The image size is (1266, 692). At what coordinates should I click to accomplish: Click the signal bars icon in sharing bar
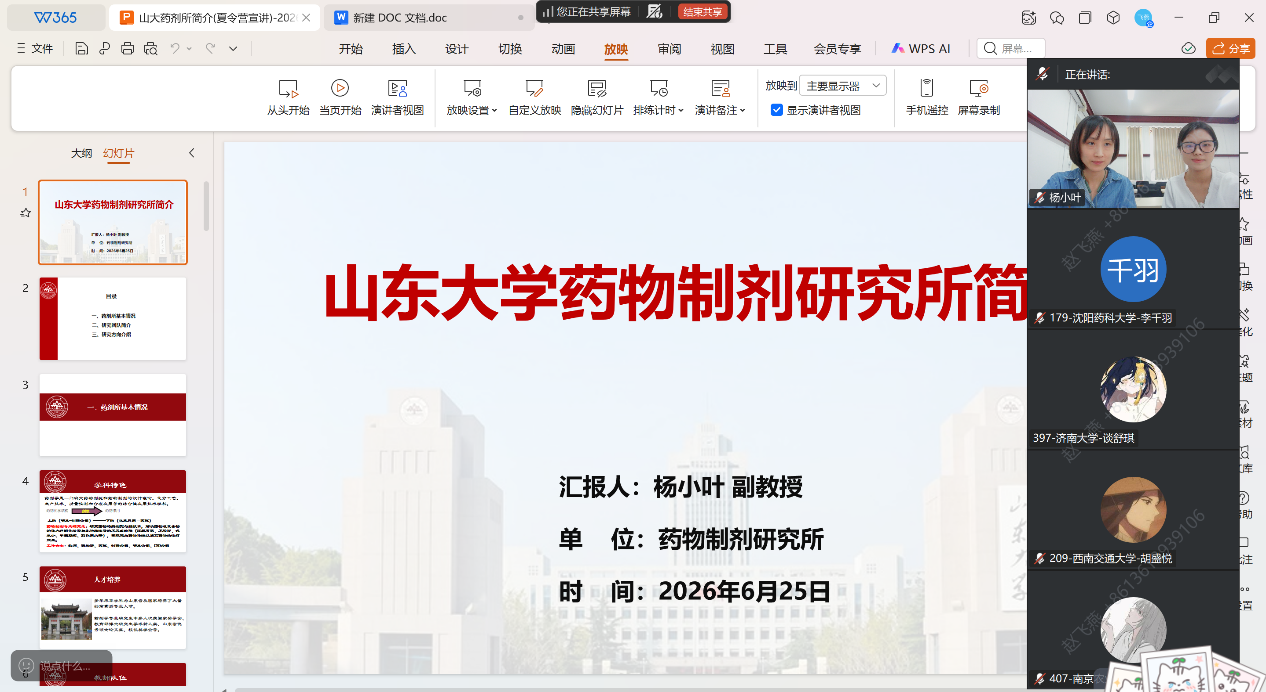point(548,11)
